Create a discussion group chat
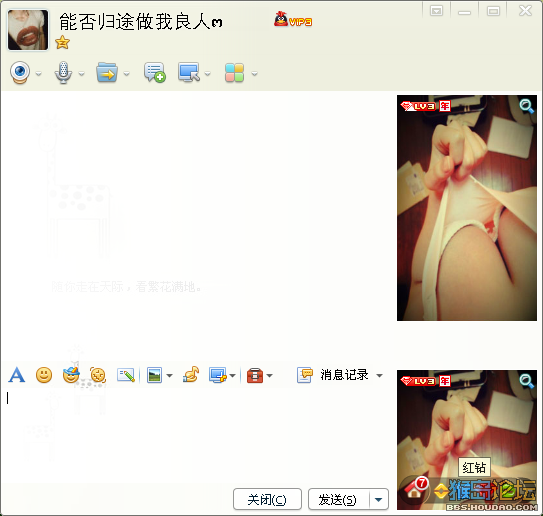The height and width of the screenshot is (516, 543). (154, 72)
